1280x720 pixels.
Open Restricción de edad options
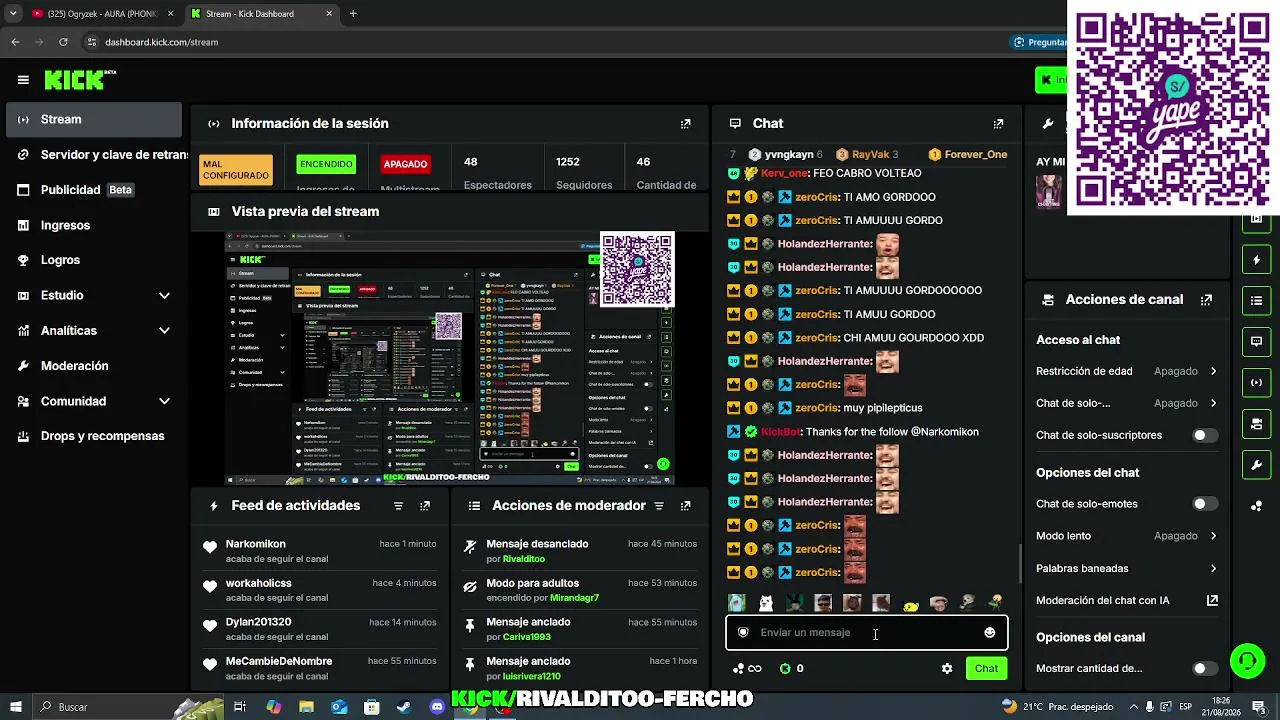click(x=1126, y=371)
